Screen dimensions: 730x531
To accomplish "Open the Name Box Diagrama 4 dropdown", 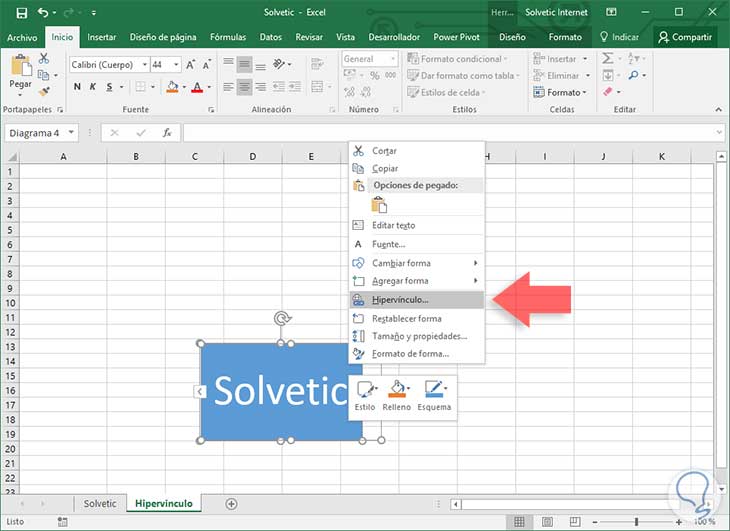I will [71, 133].
